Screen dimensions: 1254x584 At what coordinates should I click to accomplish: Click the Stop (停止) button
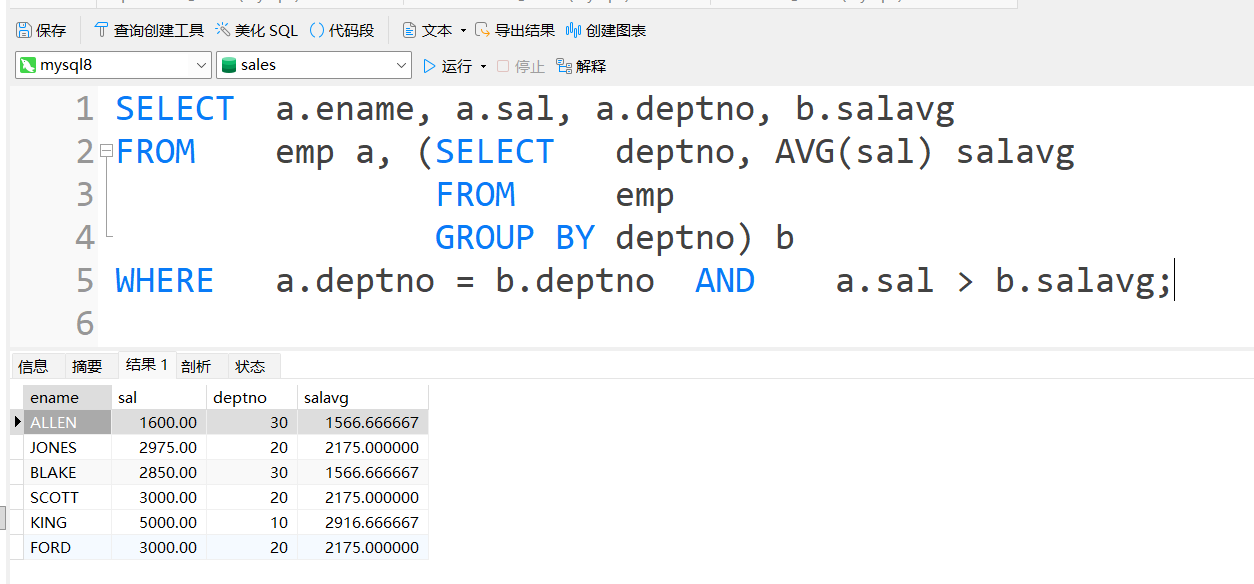[521, 66]
